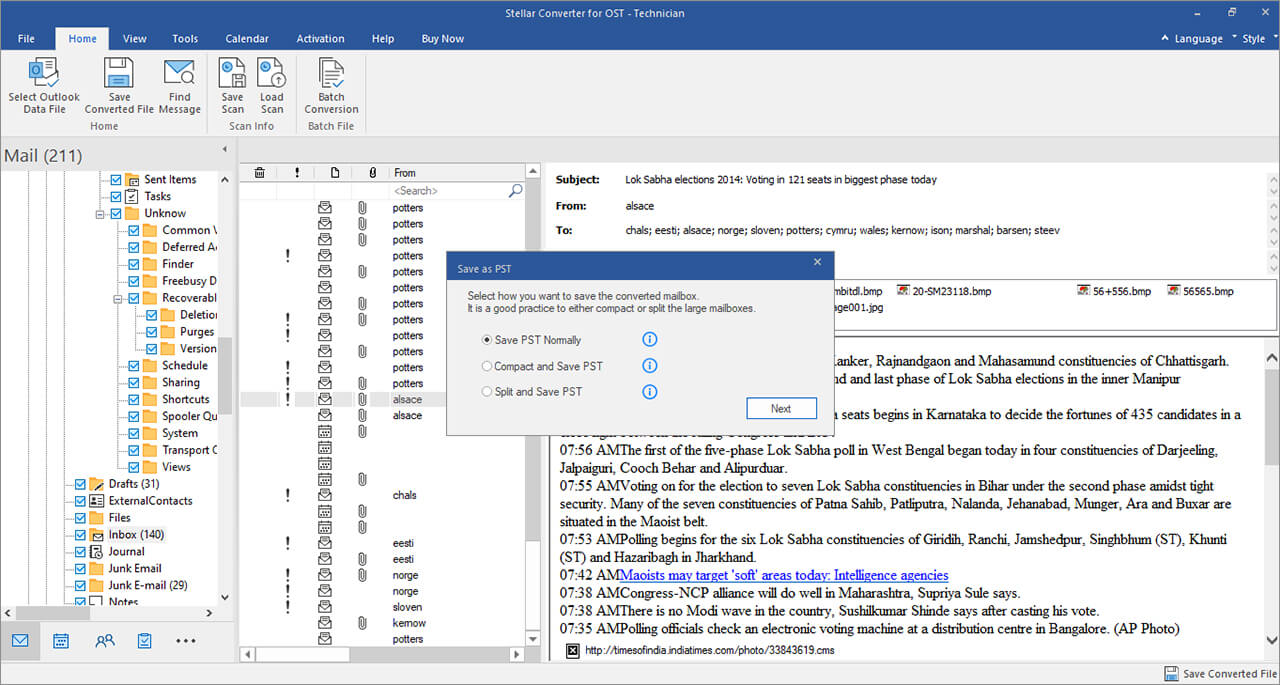Screen dimensions: 1280x685
Task: Show info for Compact and Save PST
Action: [x=650, y=366]
